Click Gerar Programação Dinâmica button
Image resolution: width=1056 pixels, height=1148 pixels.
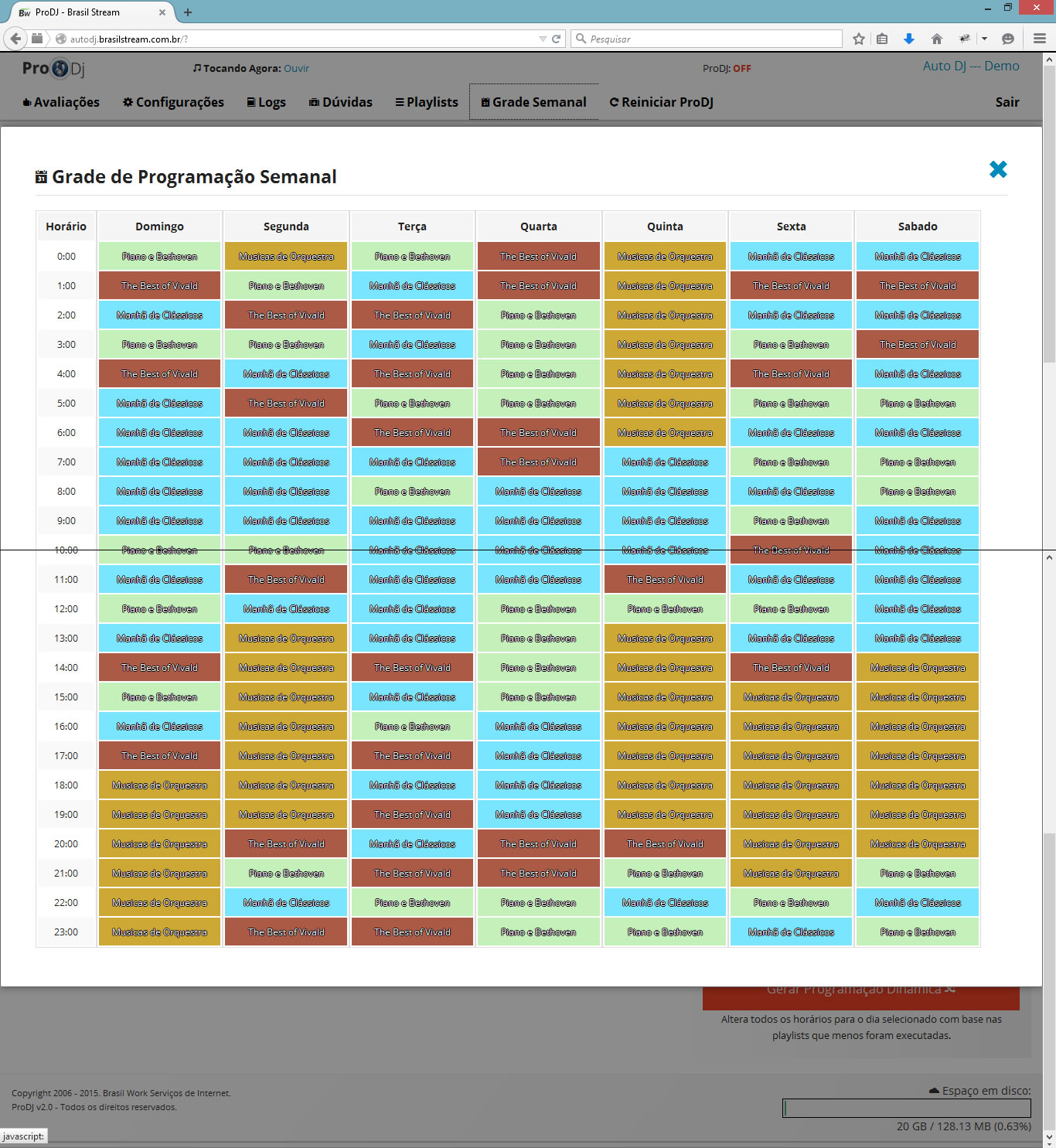[861, 997]
